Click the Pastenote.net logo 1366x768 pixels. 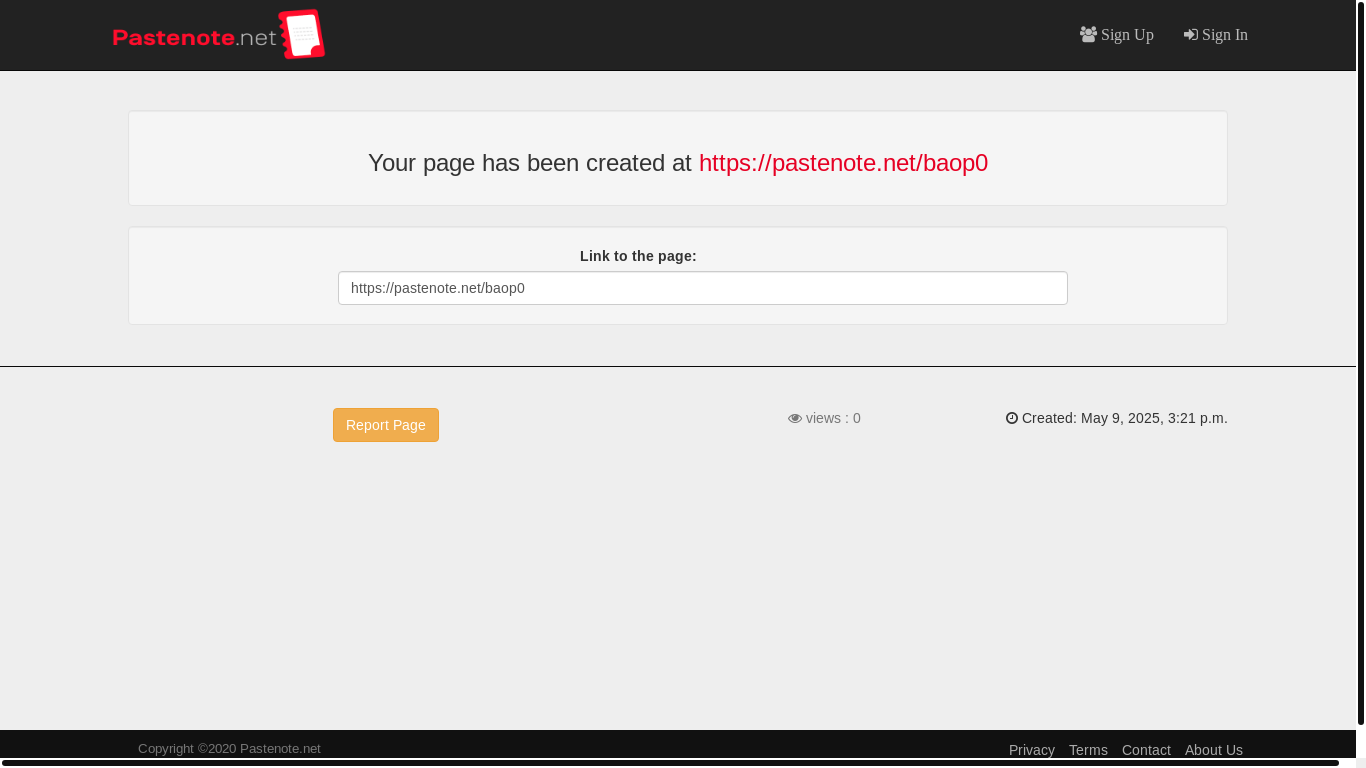click(x=219, y=35)
